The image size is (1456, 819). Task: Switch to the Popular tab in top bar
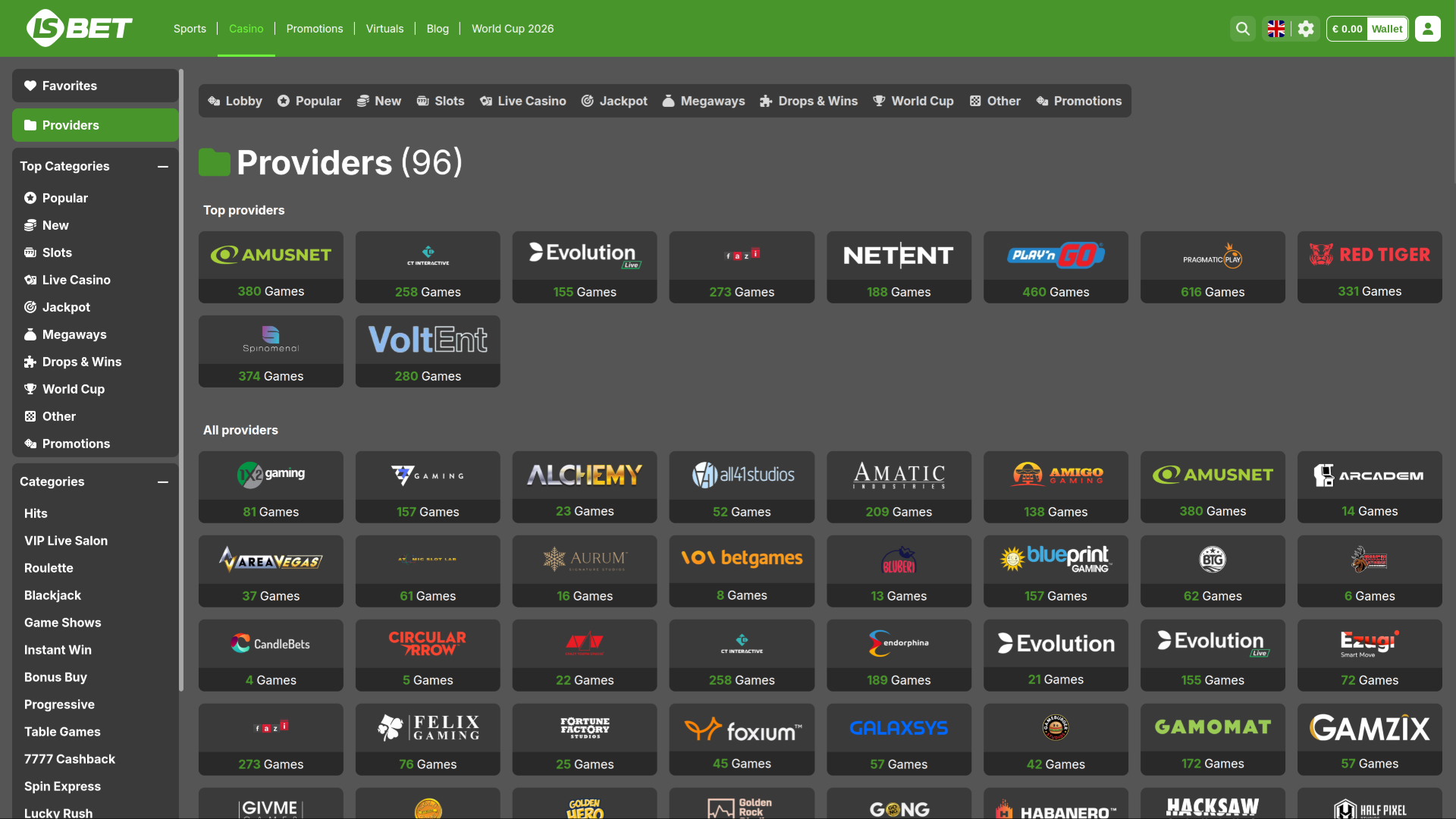click(309, 101)
